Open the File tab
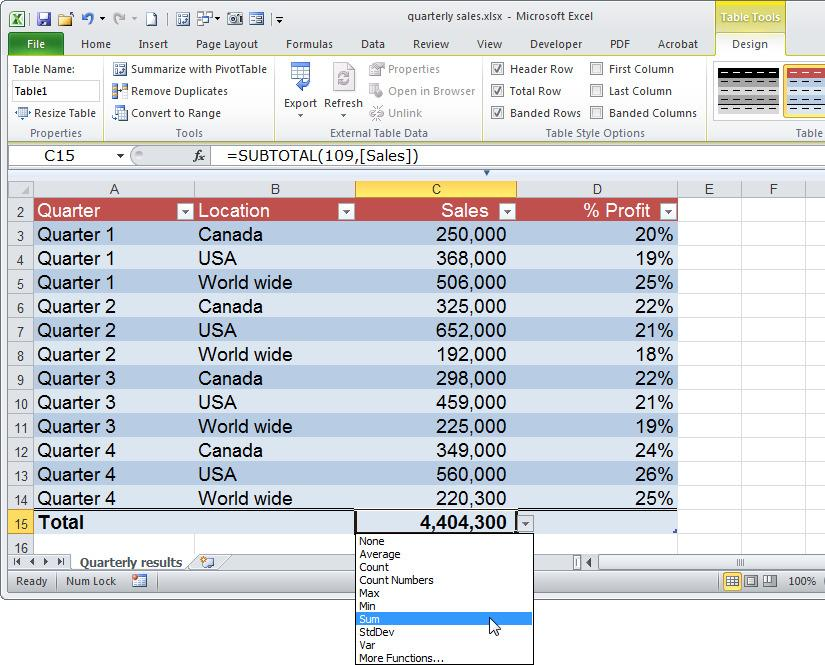Screen dimensions: 825x665 36,44
